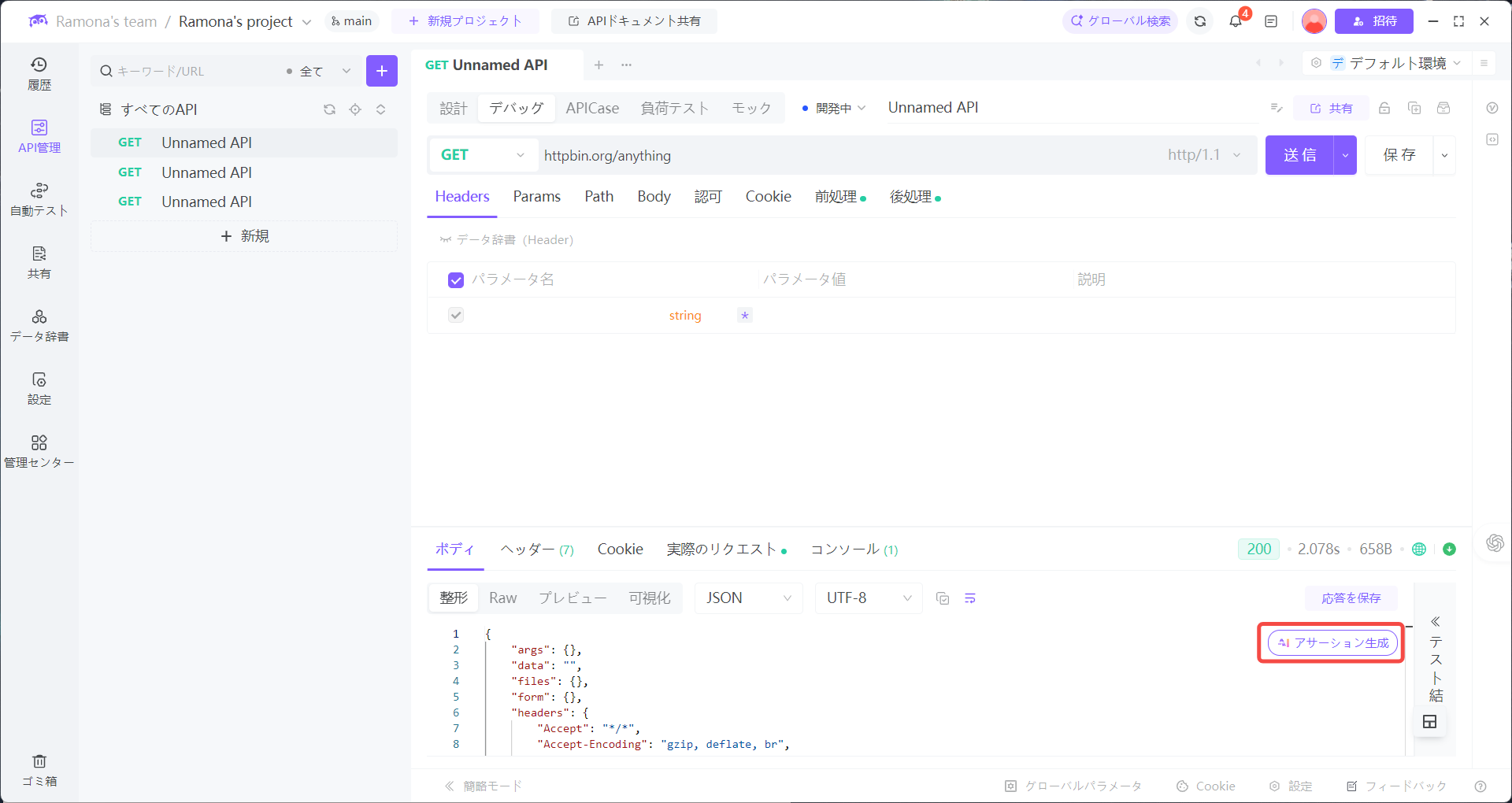The width and height of the screenshot is (1512, 803).
Task: Open the ゴミ箱 trash panel
Action: point(39,769)
